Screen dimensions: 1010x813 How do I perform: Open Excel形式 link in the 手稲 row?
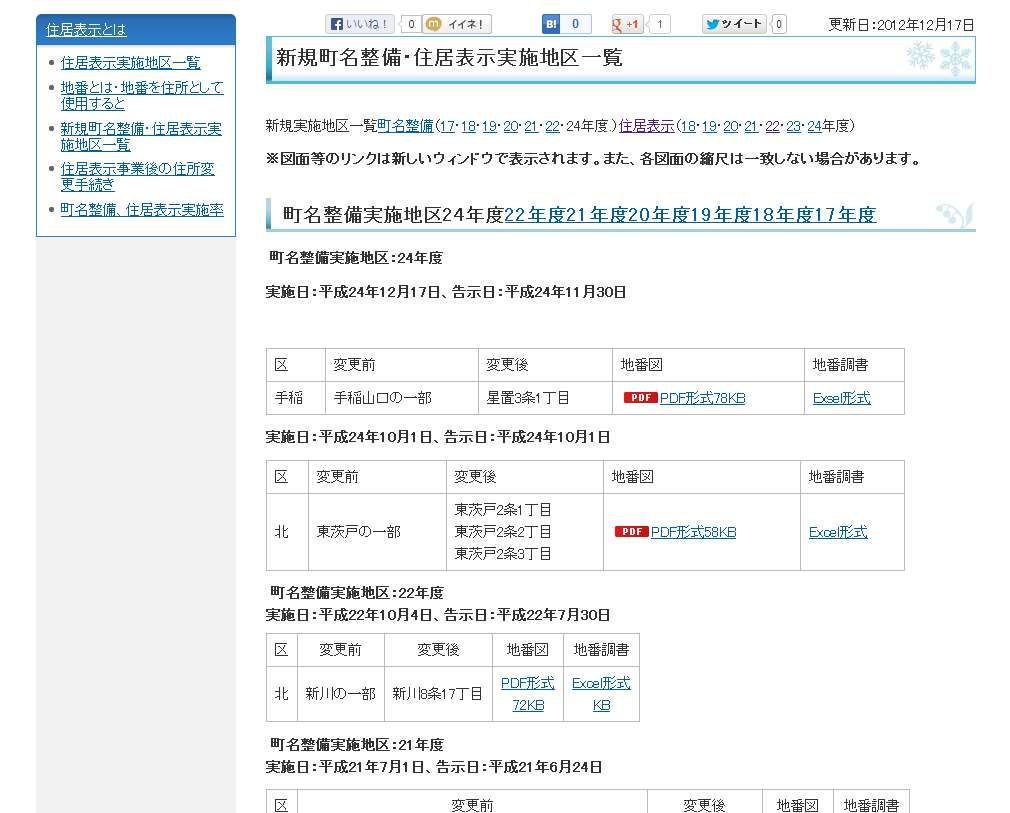click(841, 398)
